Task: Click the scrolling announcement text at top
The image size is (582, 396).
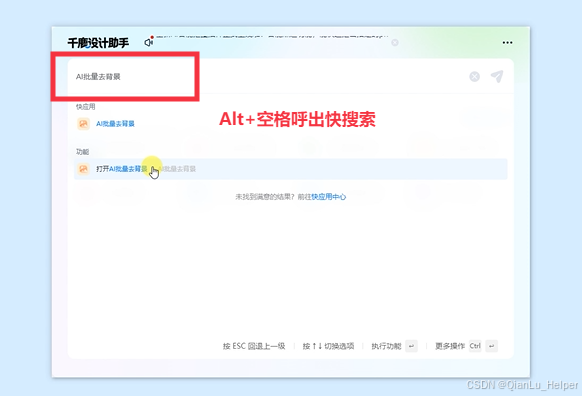Action: pyautogui.click(x=272, y=36)
